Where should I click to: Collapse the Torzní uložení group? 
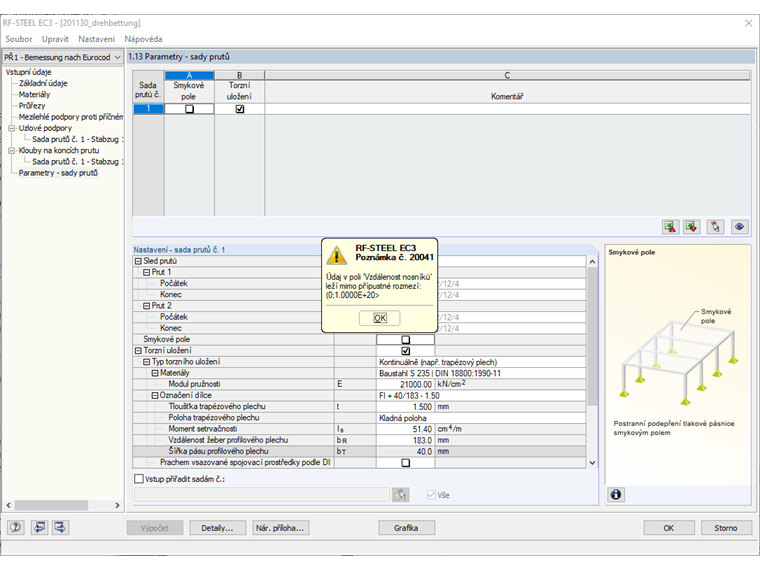point(138,350)
